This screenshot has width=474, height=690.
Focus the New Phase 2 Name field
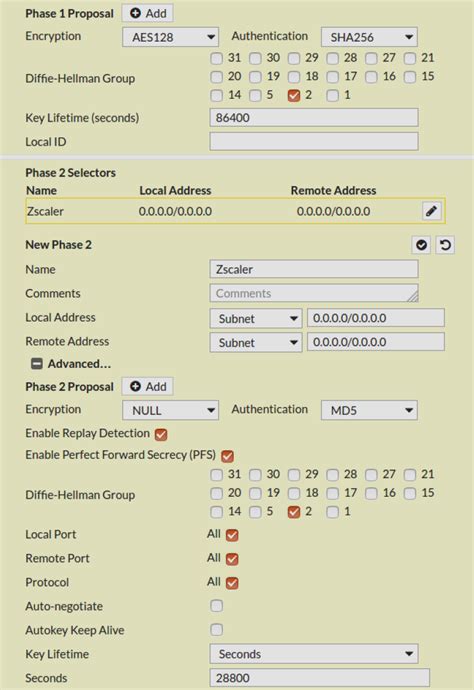tap(314, 269)
